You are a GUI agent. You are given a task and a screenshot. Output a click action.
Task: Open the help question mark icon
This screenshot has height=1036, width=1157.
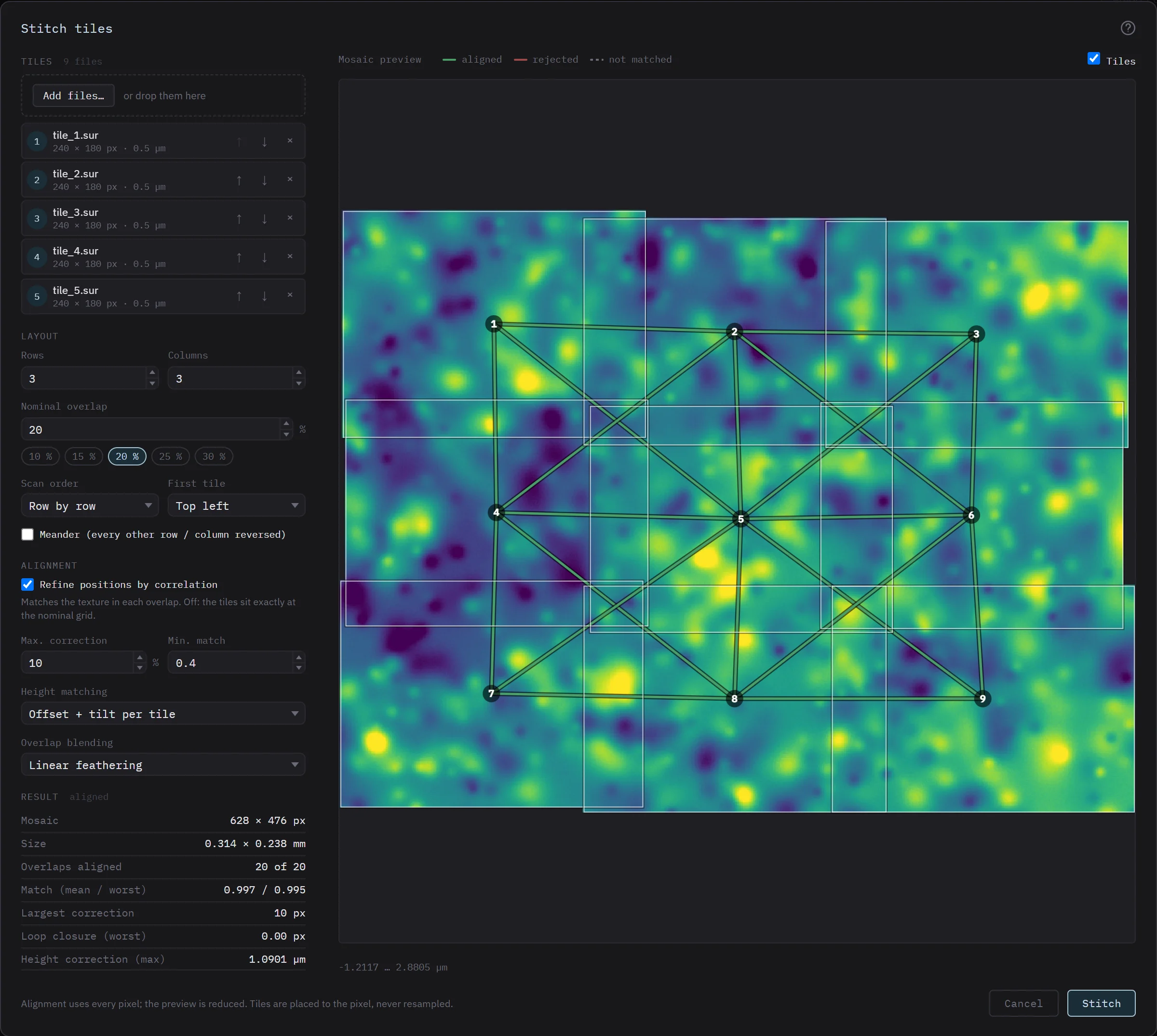1128,28
